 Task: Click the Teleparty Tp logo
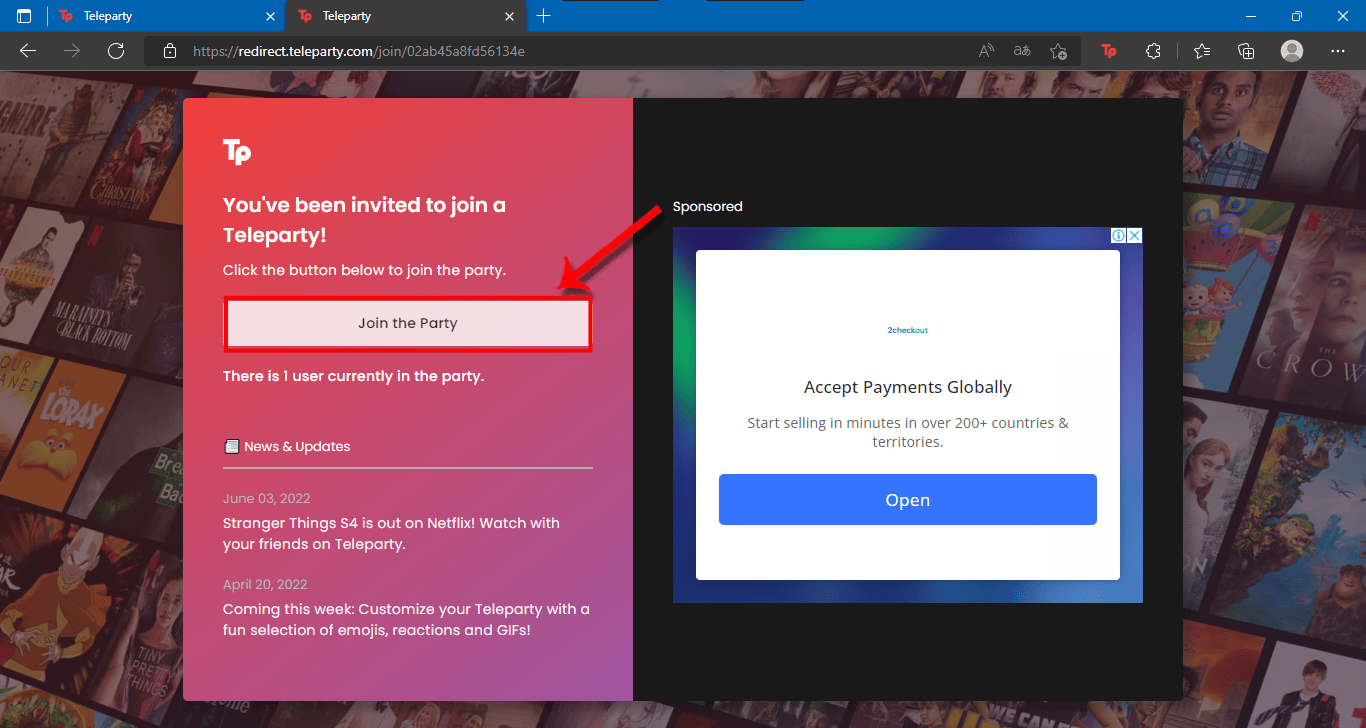(x=237, y=152)
